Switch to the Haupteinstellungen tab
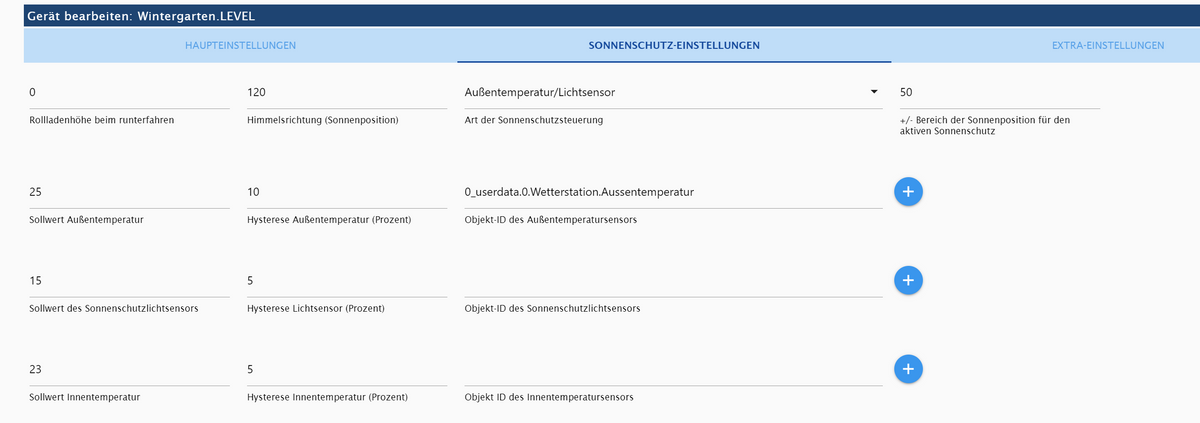This screenshot has width=1200, height=423. [240, 46]
